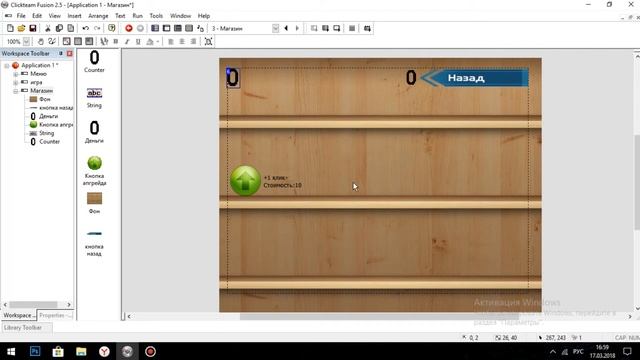The image size is (640, 360).
Task: Go to the previous frame arrow
Action: (x=286, y=28)
